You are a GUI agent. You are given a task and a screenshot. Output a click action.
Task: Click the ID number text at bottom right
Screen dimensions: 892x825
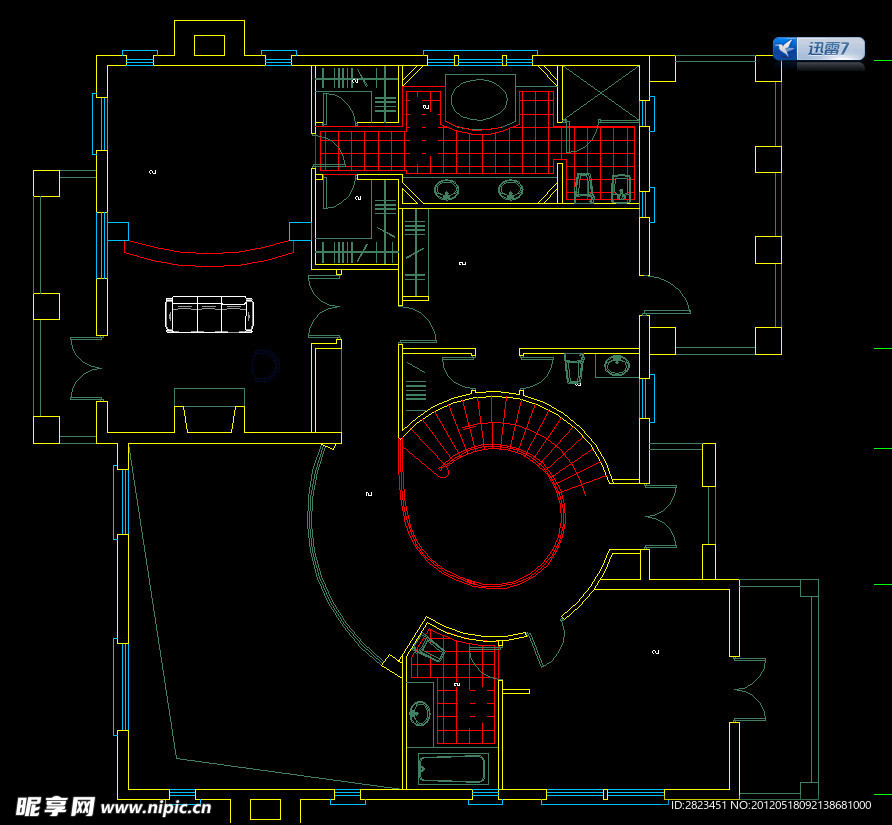tap(780, 805)
